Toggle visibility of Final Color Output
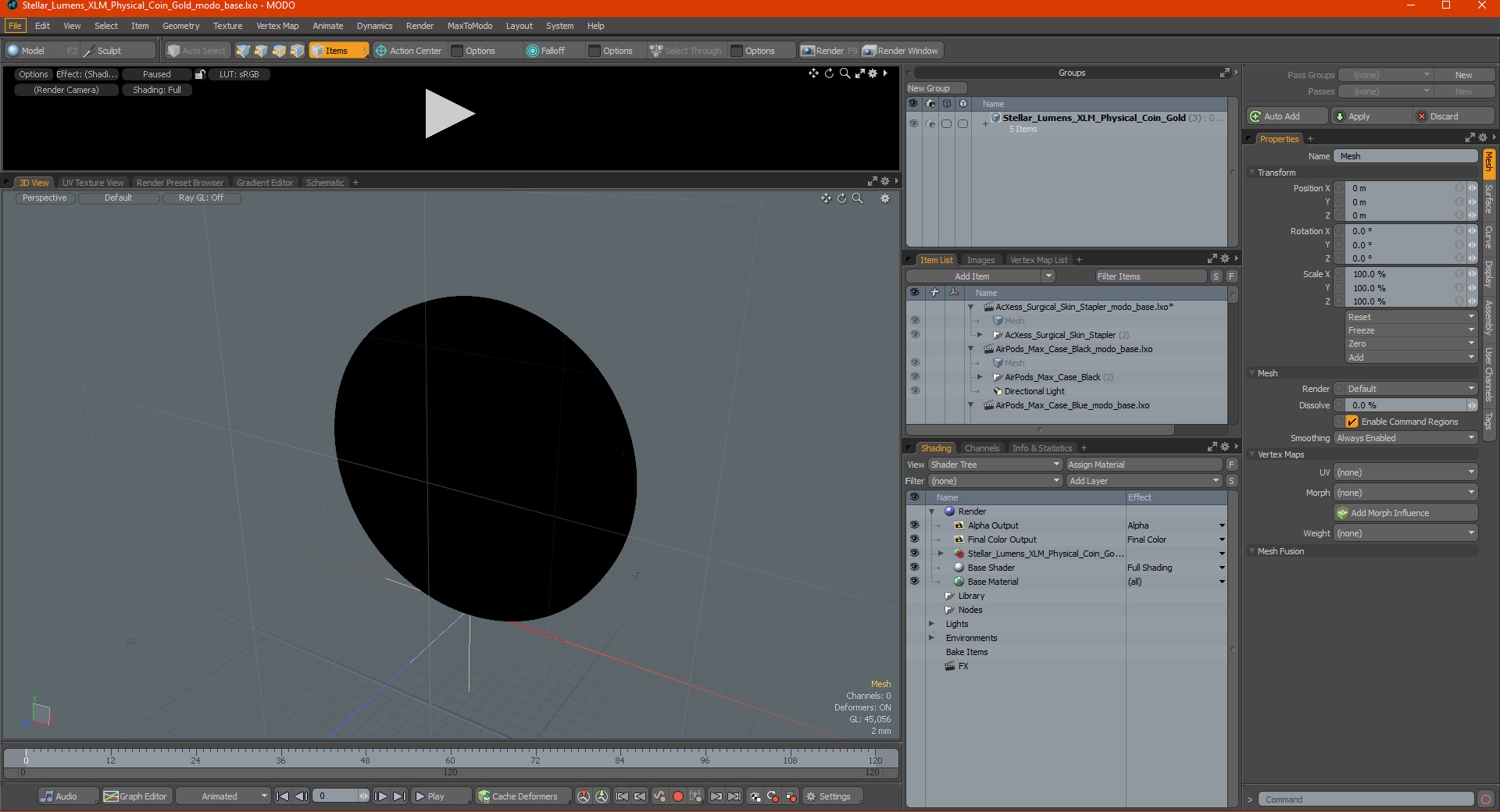1500x812 pixels. pyautogui.click(x=914, y=540)
